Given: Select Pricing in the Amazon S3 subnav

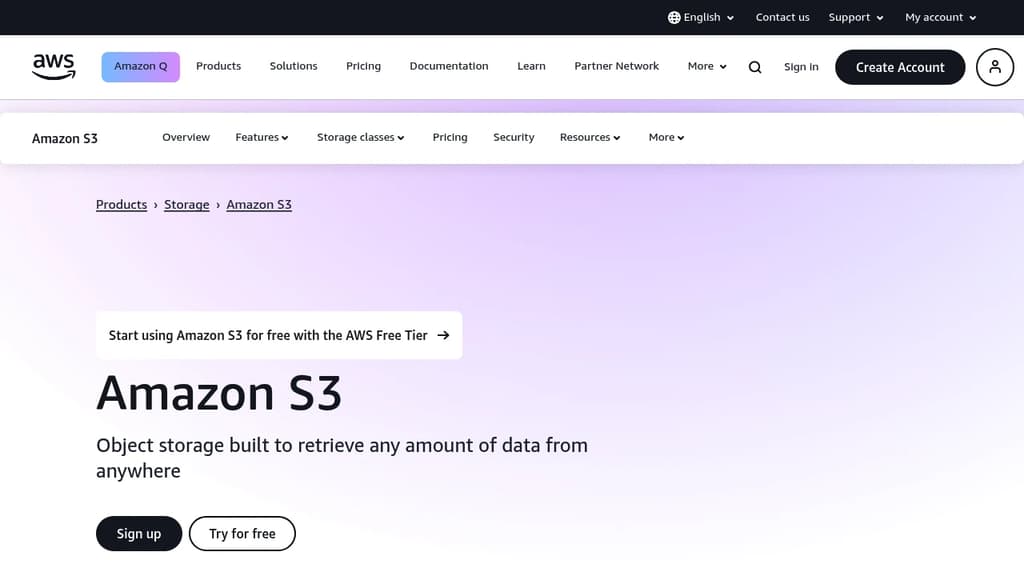Looking at the screenshot, I should [450, 138].
